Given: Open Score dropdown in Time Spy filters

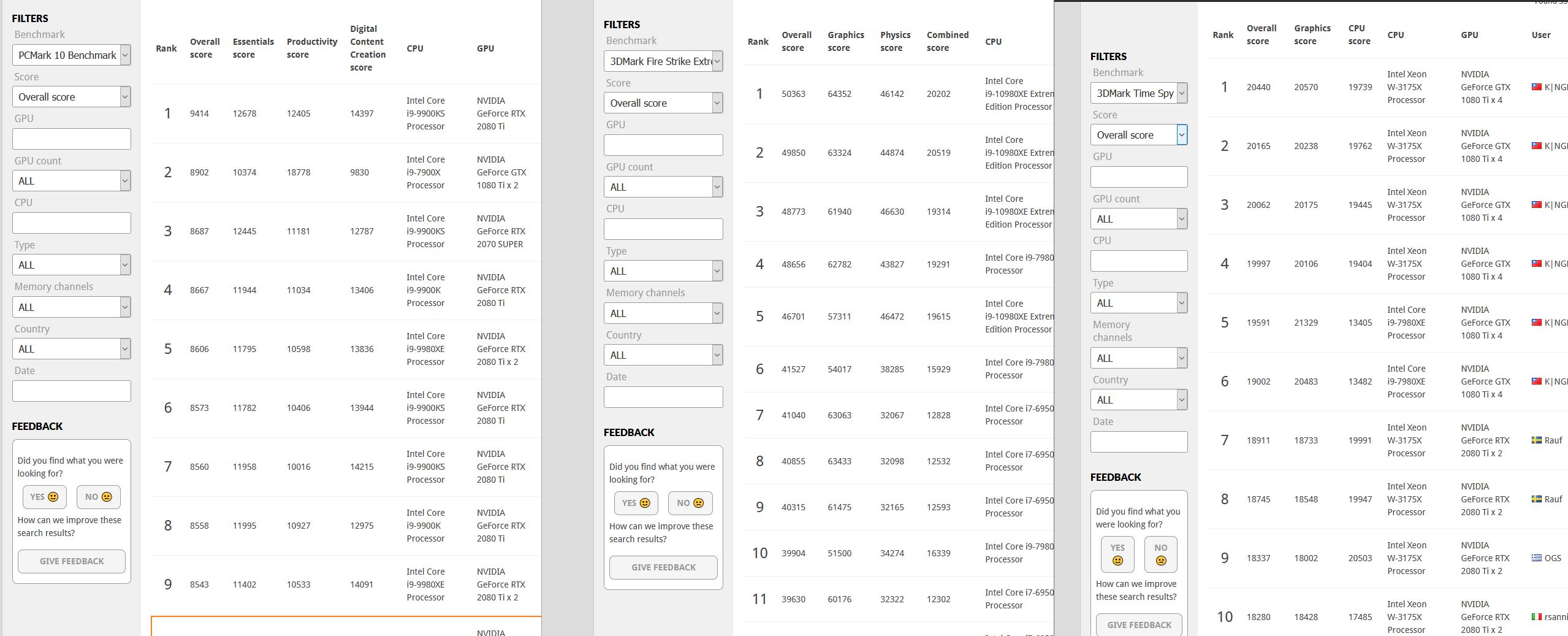Looking at the screenshot, I should point(1139,135).
